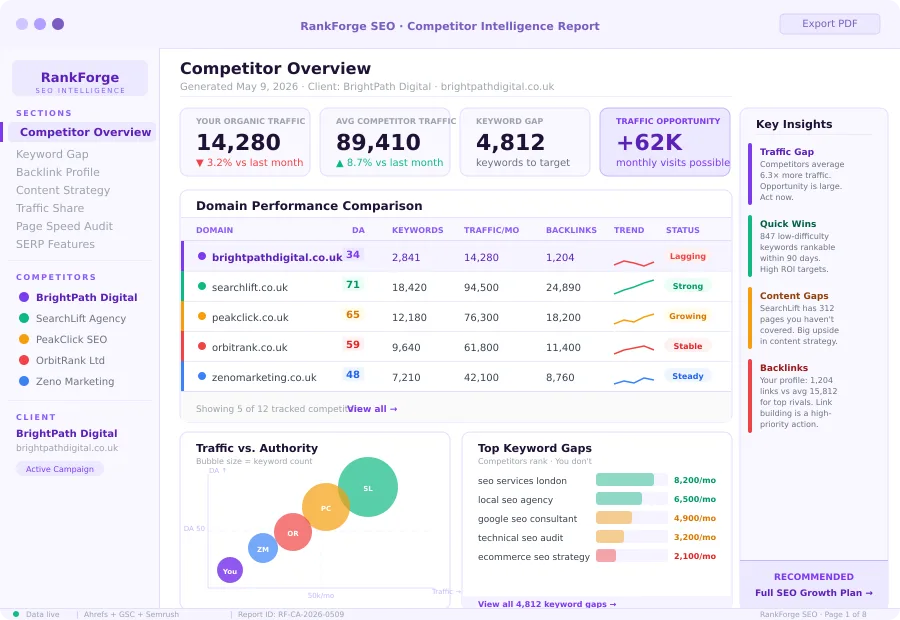Click brightpathdigital.co.uk domain row
The image size is (900, 620).
pyautogui.click(x=456, y=257)
